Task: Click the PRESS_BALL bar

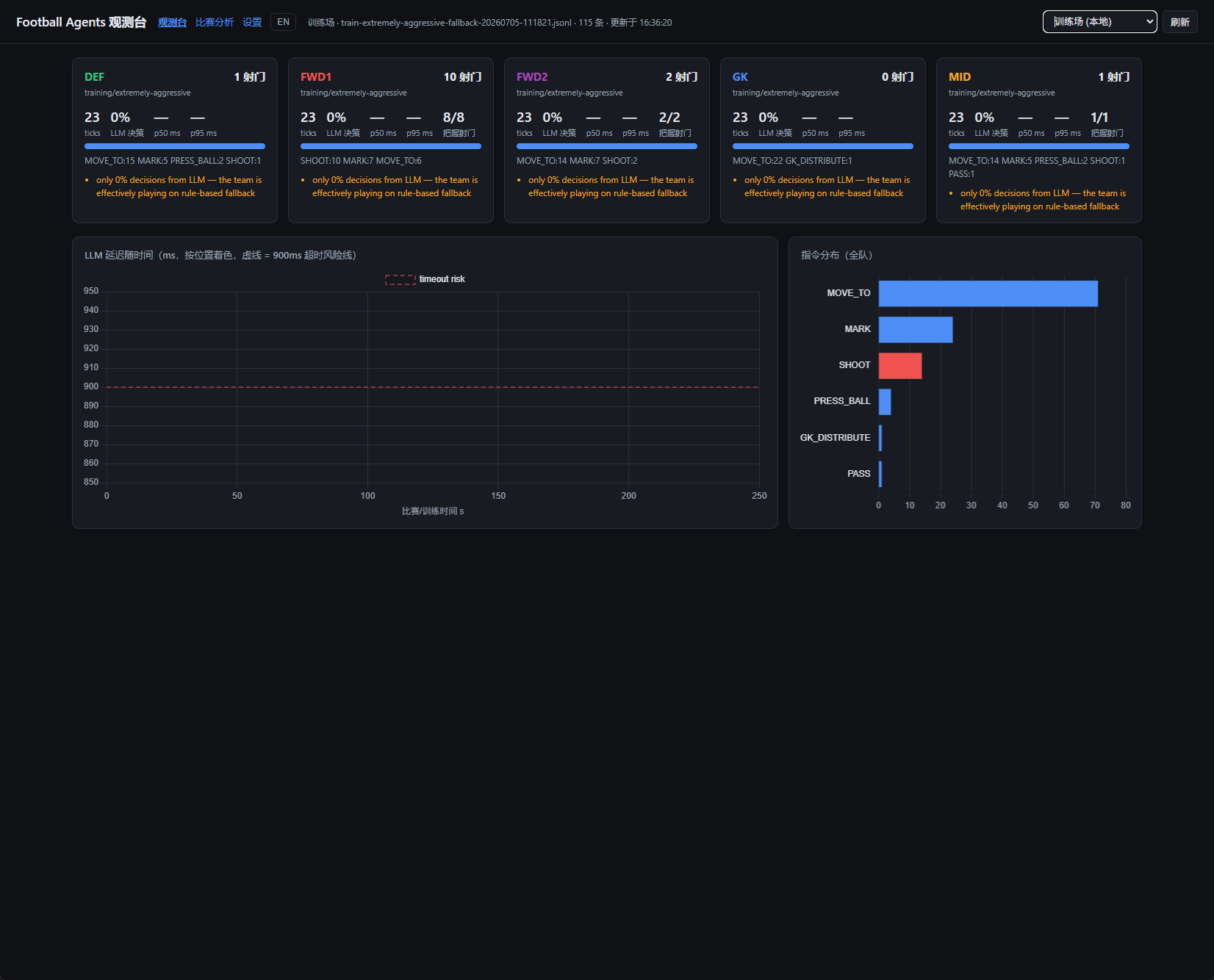Action: (x=885, y=401)
